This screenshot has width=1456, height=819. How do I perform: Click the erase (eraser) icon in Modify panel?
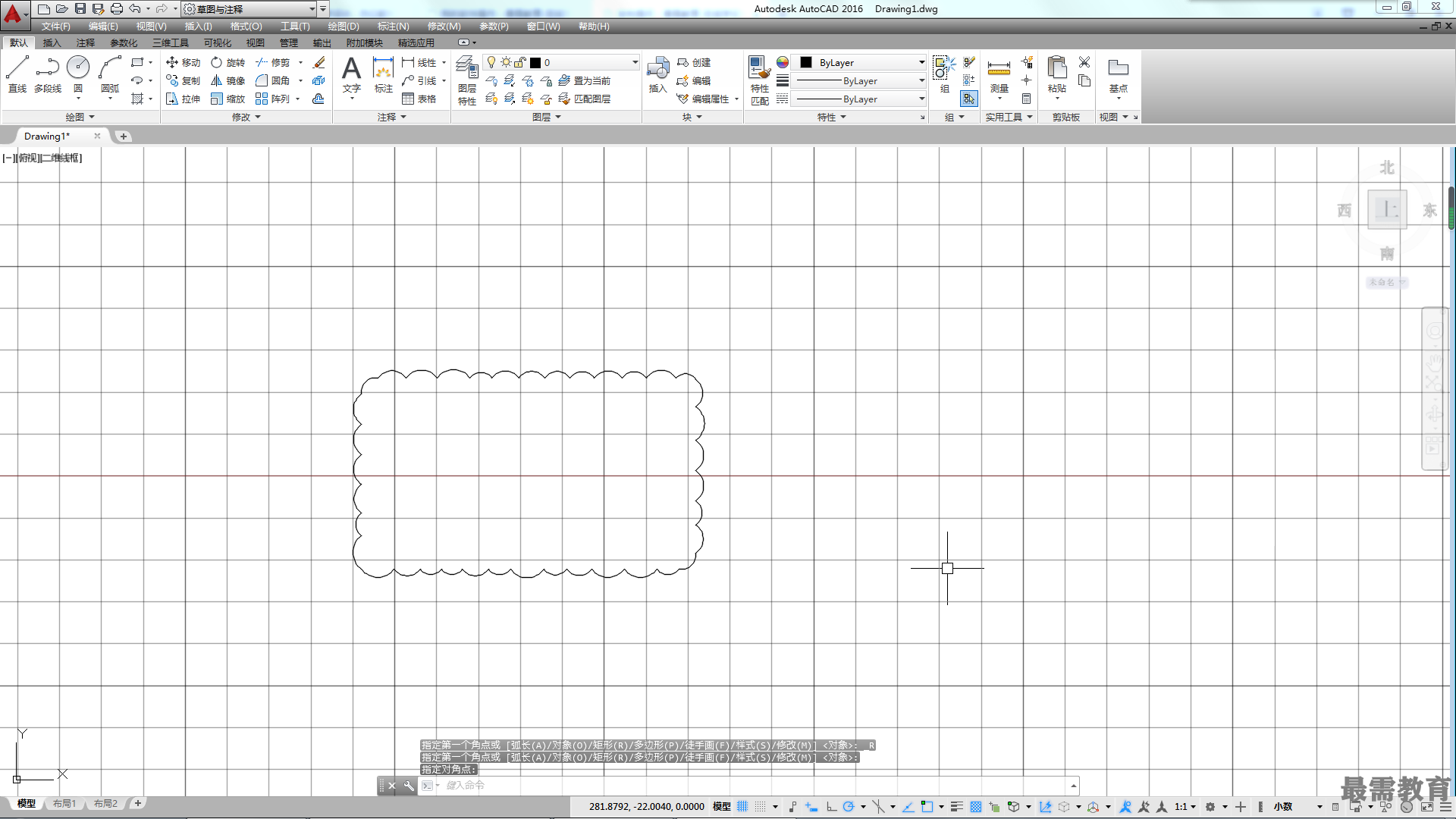[319, 62]
